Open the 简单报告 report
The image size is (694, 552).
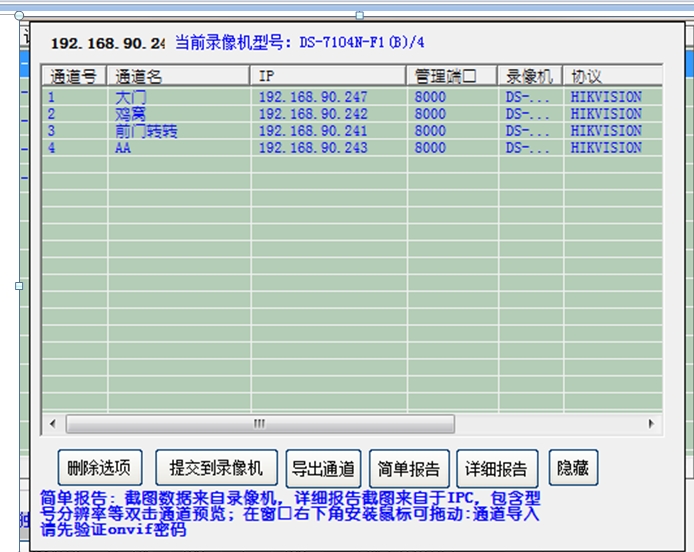pos(409,467)
